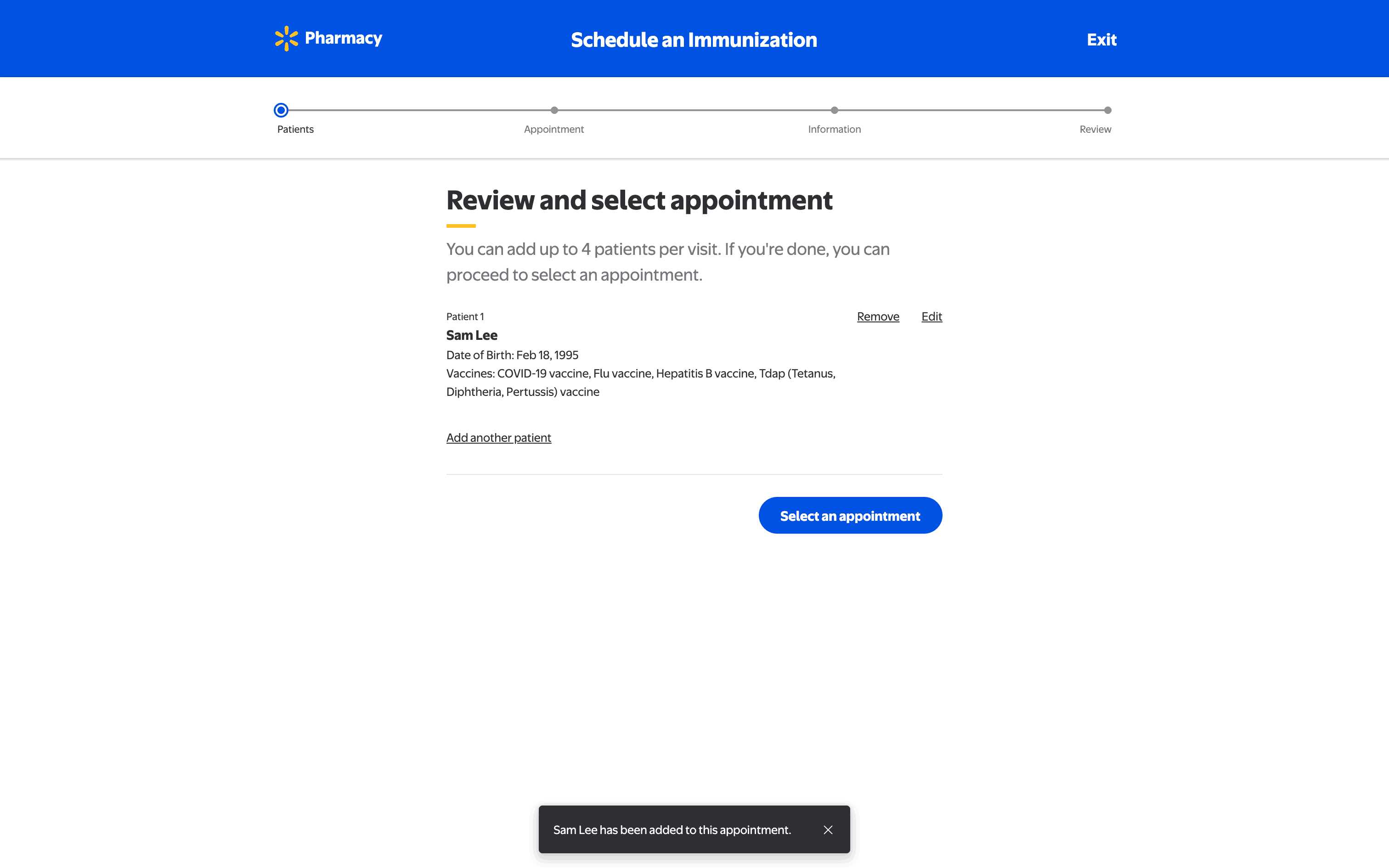Click the Pharmacy header text

343,38
